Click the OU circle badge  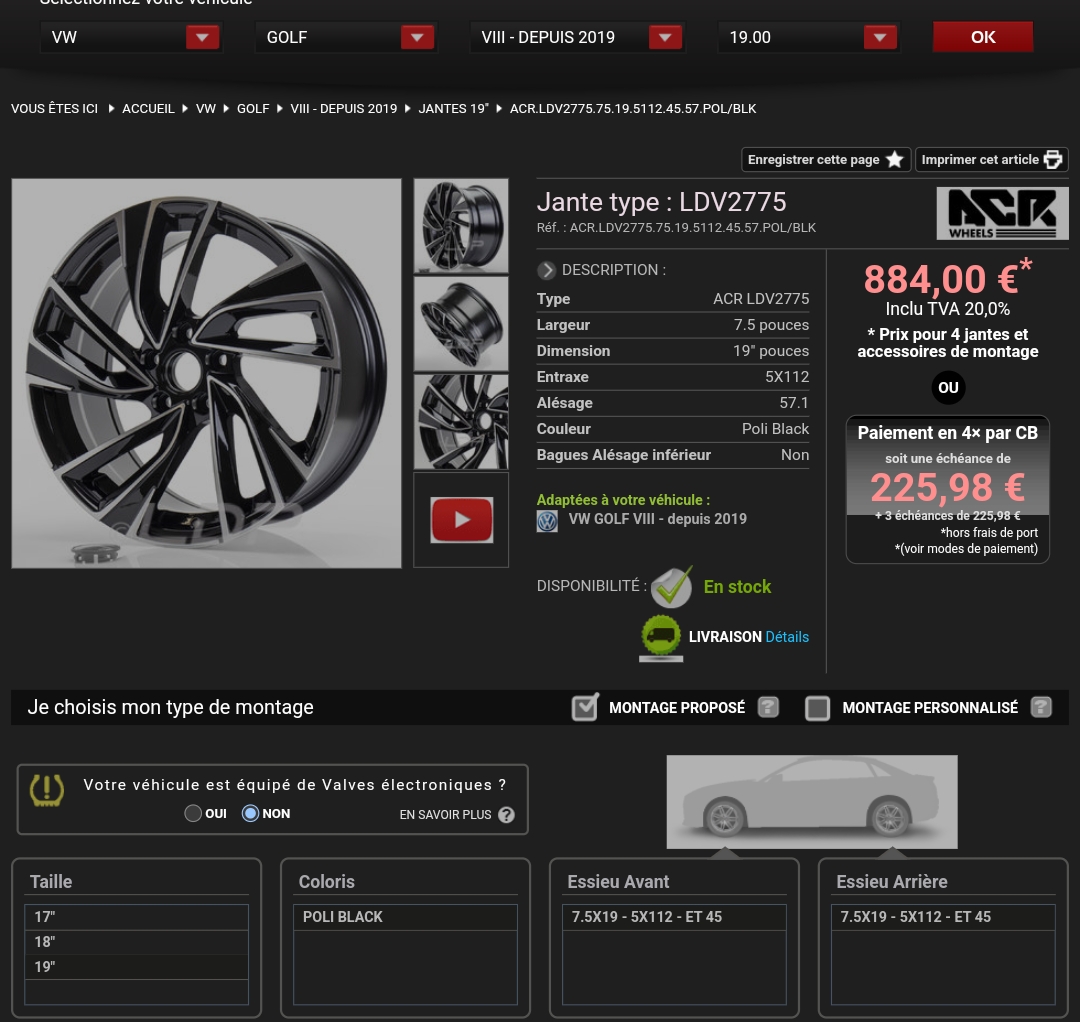click(948, 388)
